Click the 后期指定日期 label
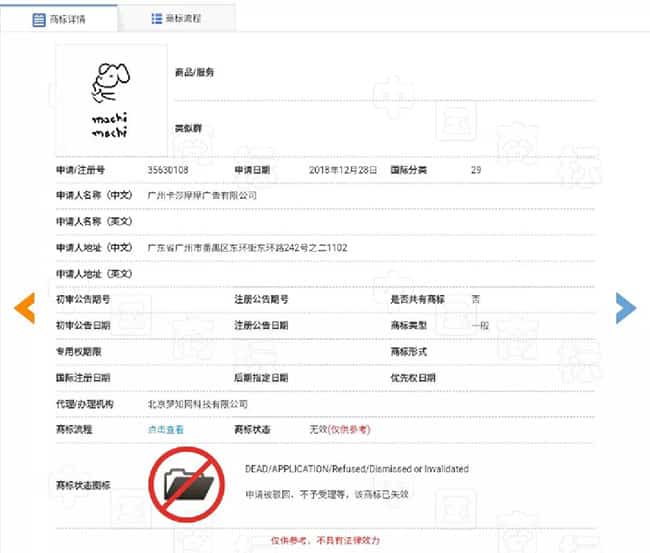650x553 pixels. click(261, 378)
